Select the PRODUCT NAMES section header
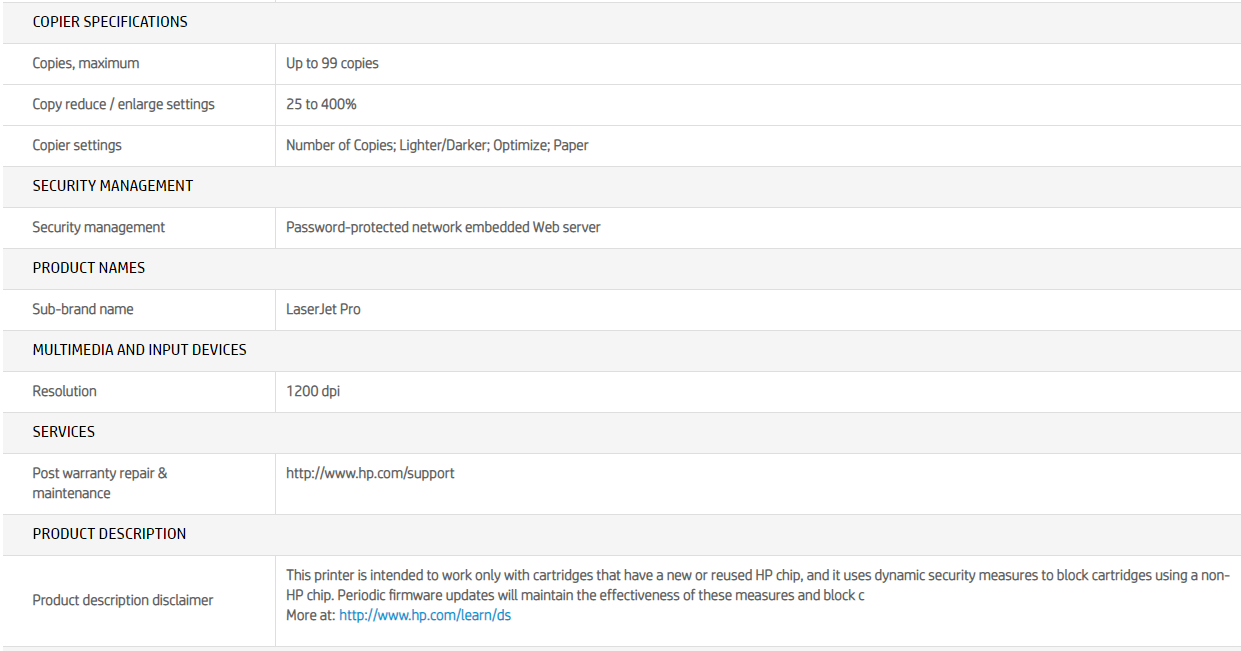 pos(89,268)
